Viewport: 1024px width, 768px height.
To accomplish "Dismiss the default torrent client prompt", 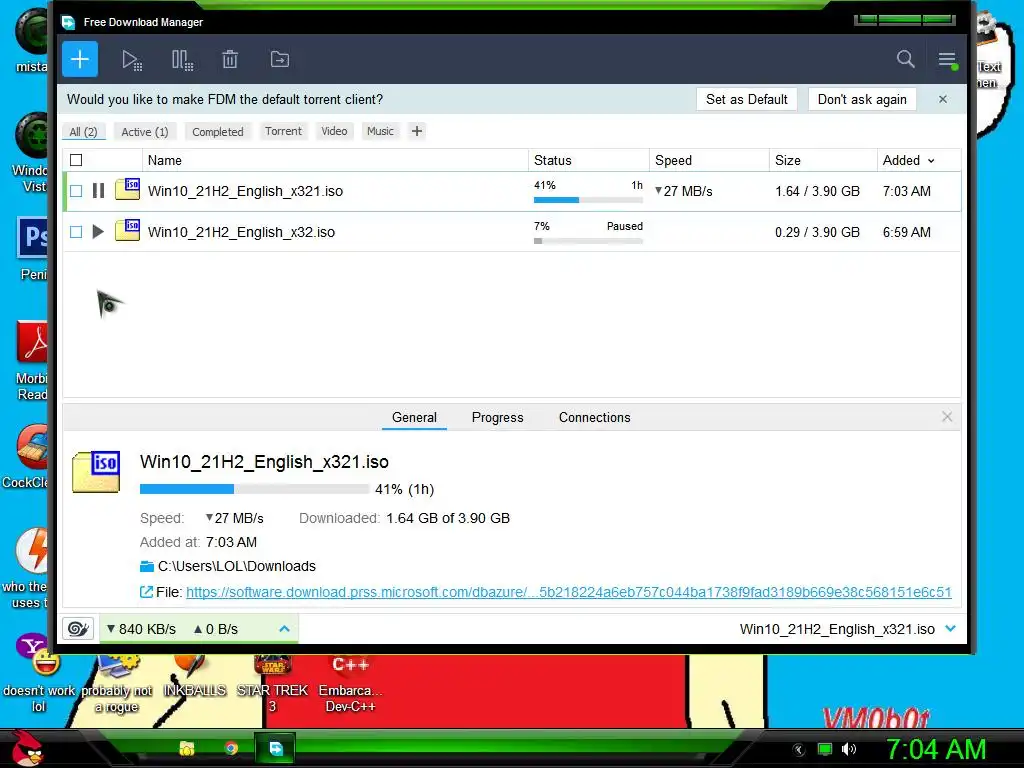I will pyautogui.click(x=942, y=99).
